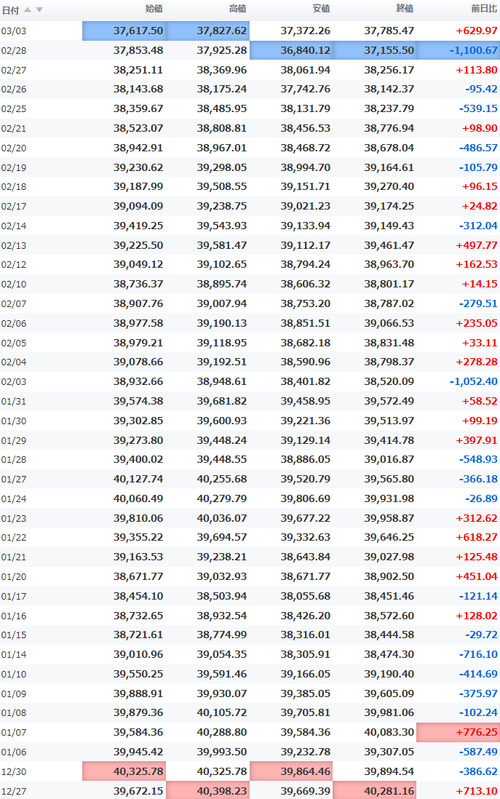500x799 pixels.
Task: Select the 01/07 close 40,083.30
Action: point(389,732)
